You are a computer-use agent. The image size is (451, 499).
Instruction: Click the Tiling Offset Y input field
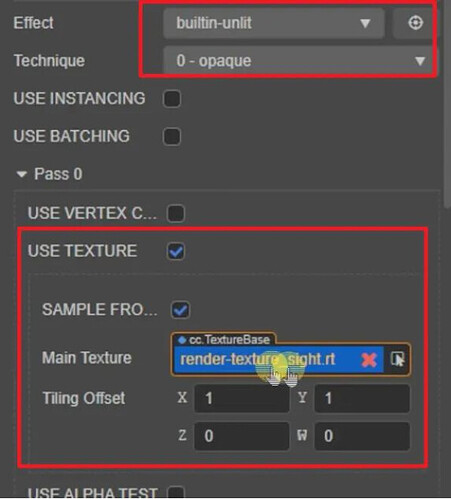click(x=362, y=398)
